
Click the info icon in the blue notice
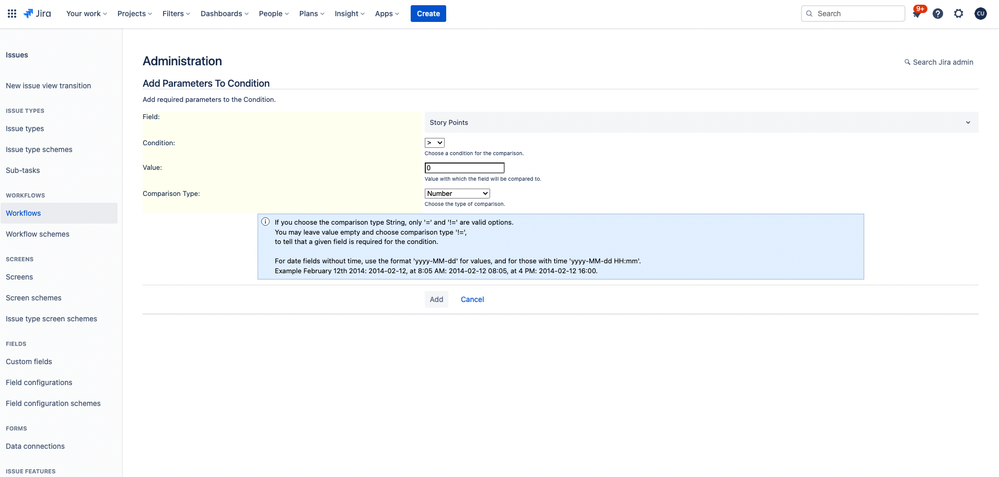click(266, 222)
